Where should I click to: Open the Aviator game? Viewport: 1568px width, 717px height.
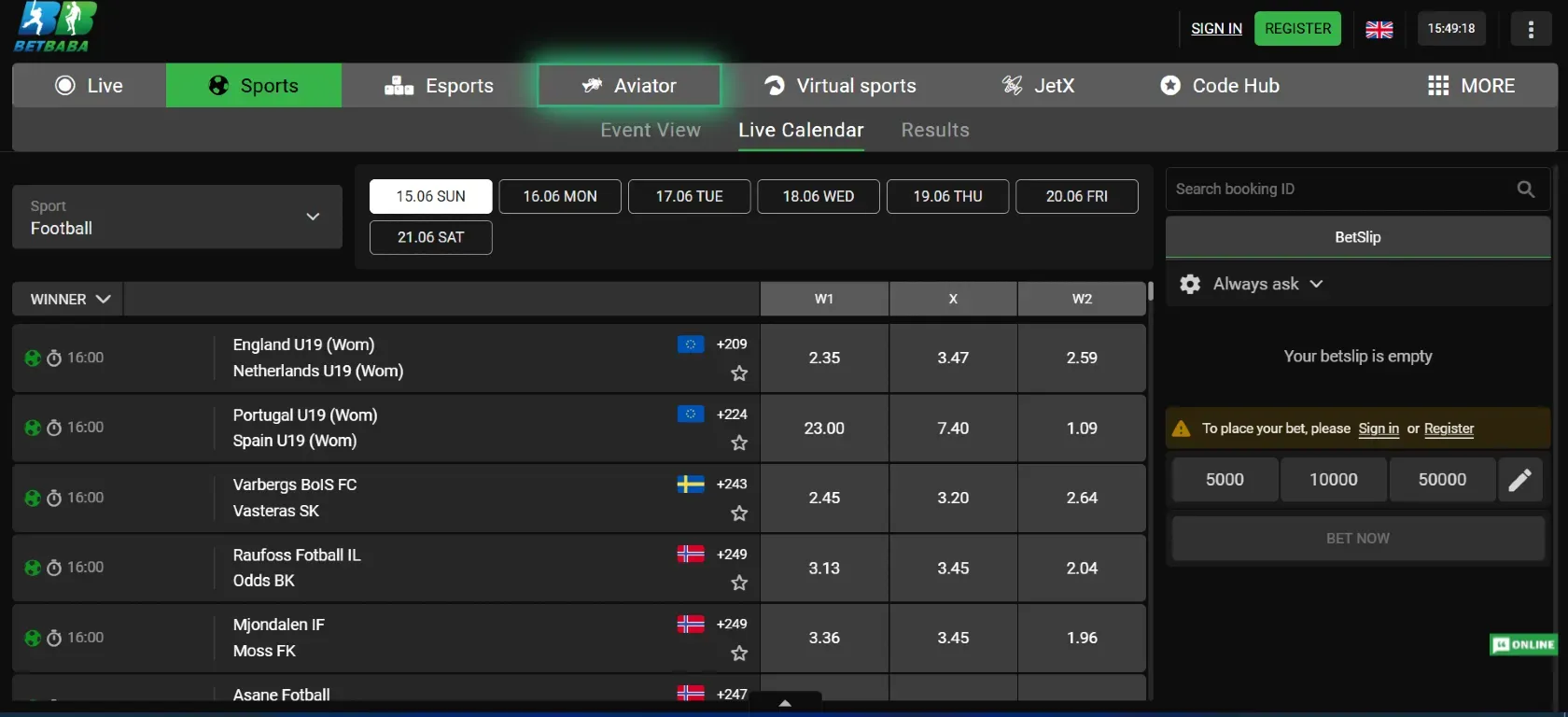[629, 86]
